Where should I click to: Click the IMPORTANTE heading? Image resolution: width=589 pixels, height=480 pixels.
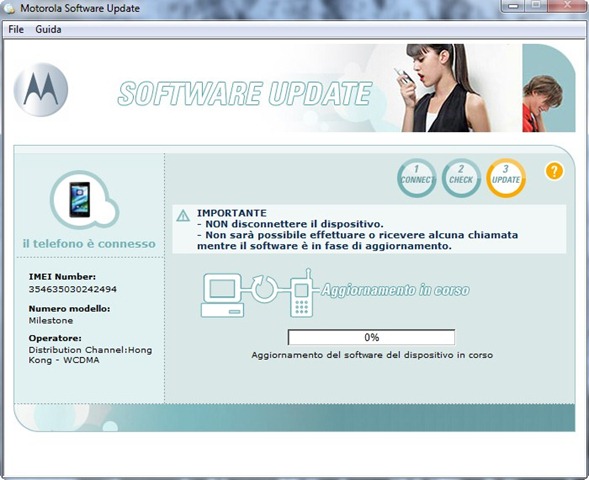tap(232, 213)
